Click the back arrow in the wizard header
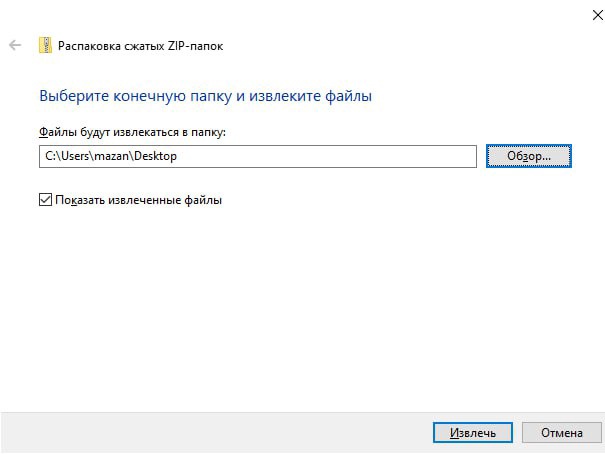The image size is (605, 454). 14,45
